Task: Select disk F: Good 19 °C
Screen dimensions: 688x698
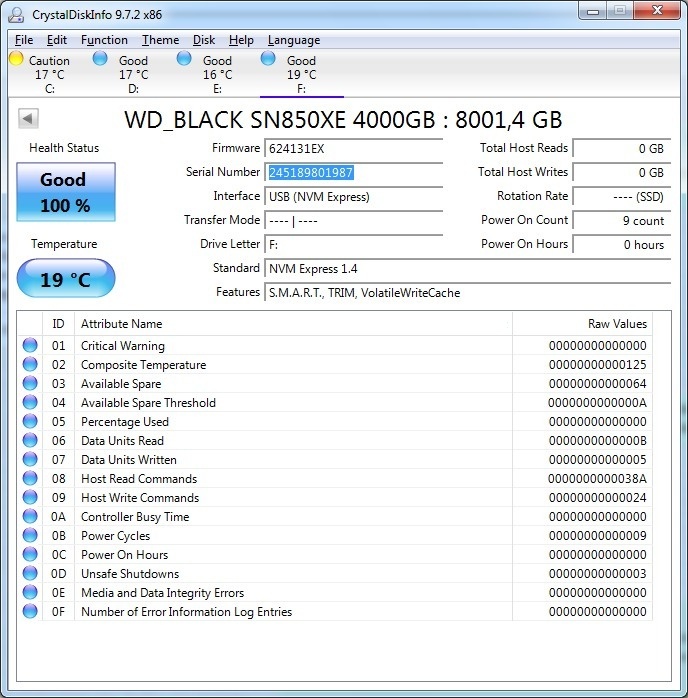Action: (x=302, y=74)
